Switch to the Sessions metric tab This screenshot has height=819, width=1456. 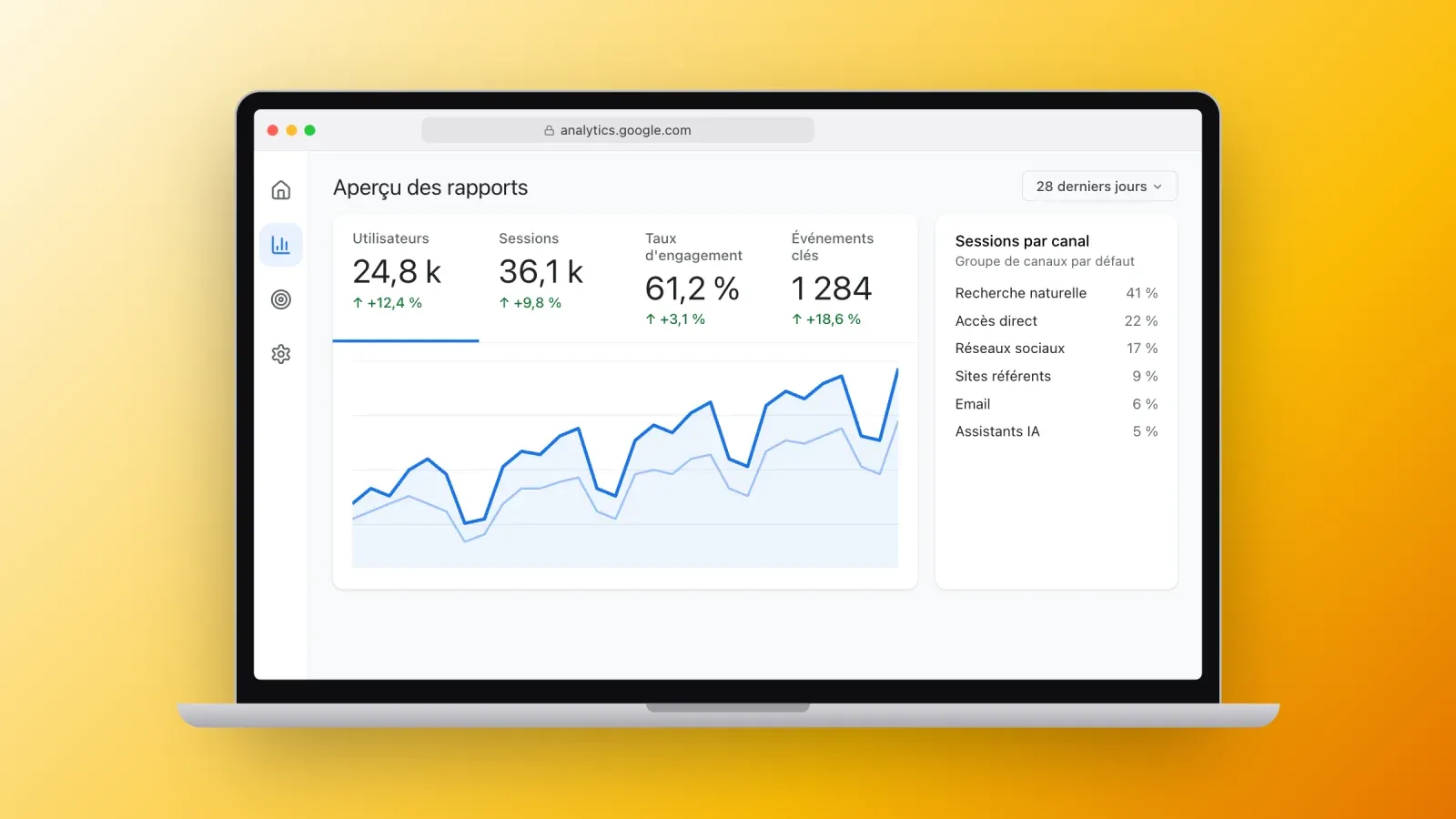[552, 279]
